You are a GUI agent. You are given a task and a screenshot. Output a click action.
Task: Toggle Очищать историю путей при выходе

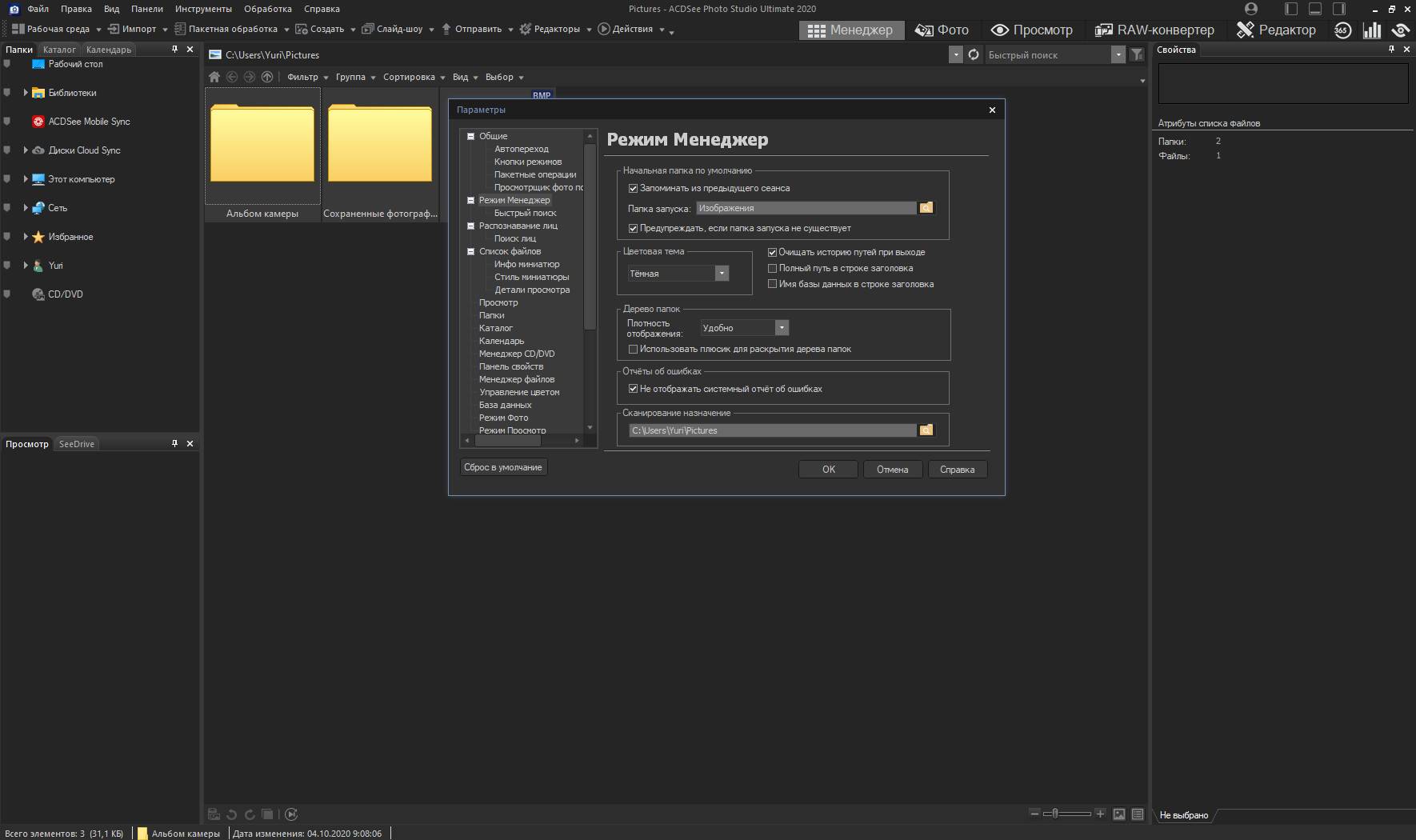(772, 252)
